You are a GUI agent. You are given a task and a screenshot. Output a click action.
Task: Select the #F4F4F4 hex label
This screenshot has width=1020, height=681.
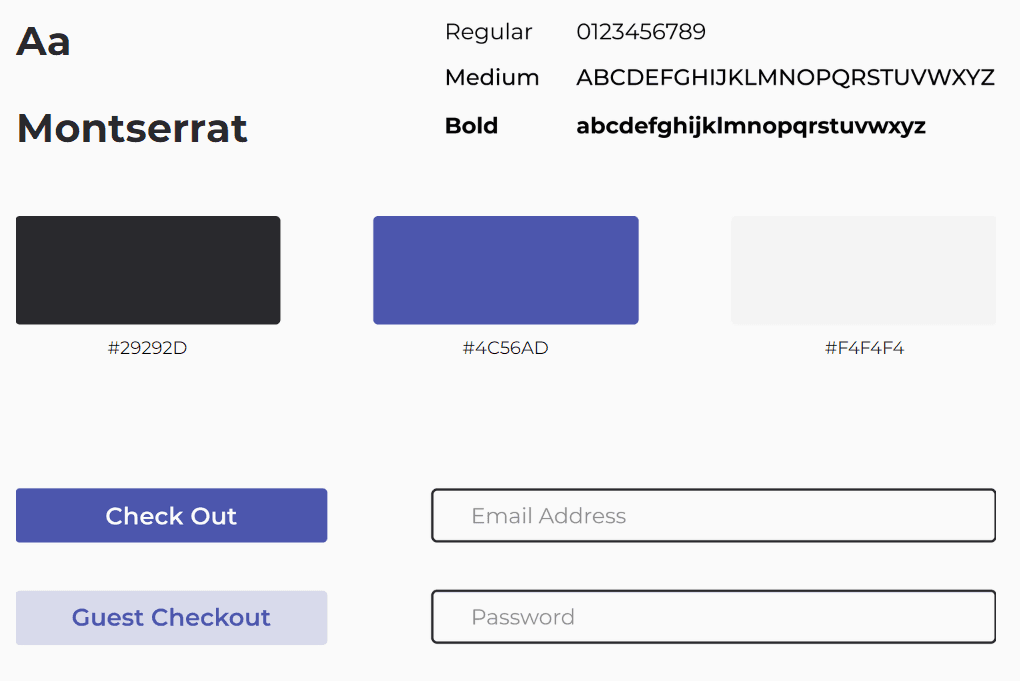tap(865, 348)
